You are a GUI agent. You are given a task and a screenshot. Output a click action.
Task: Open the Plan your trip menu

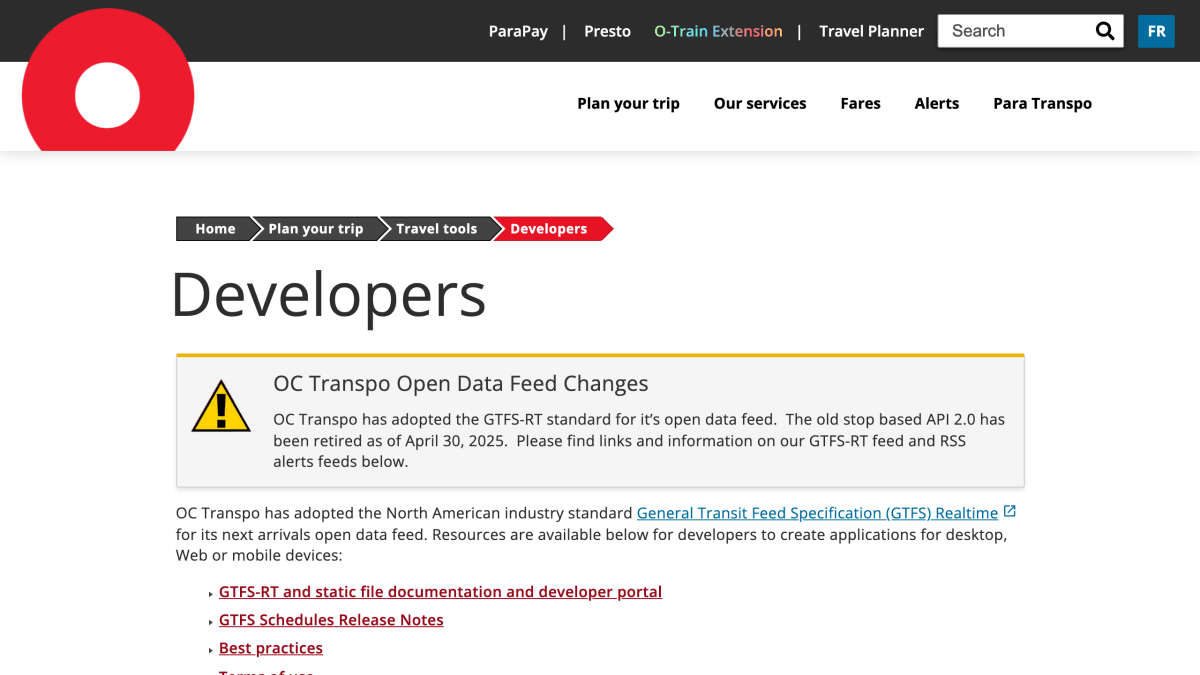tap(628, 103)
